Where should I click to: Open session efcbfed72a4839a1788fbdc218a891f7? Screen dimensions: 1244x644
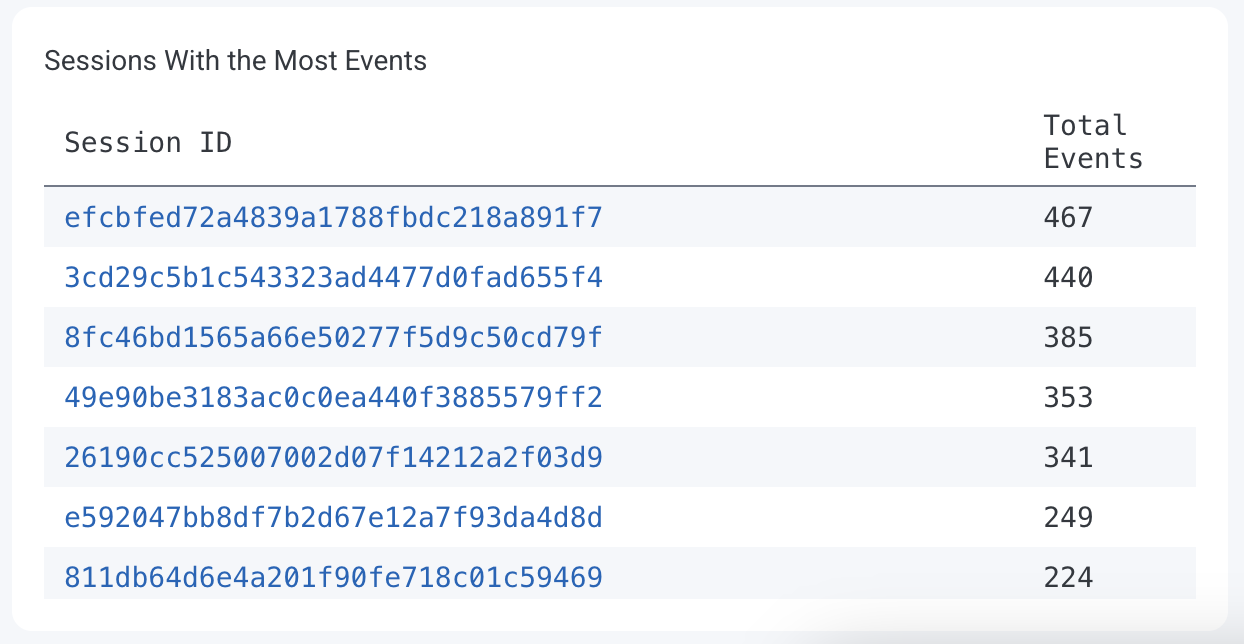(x=333, y=217)
